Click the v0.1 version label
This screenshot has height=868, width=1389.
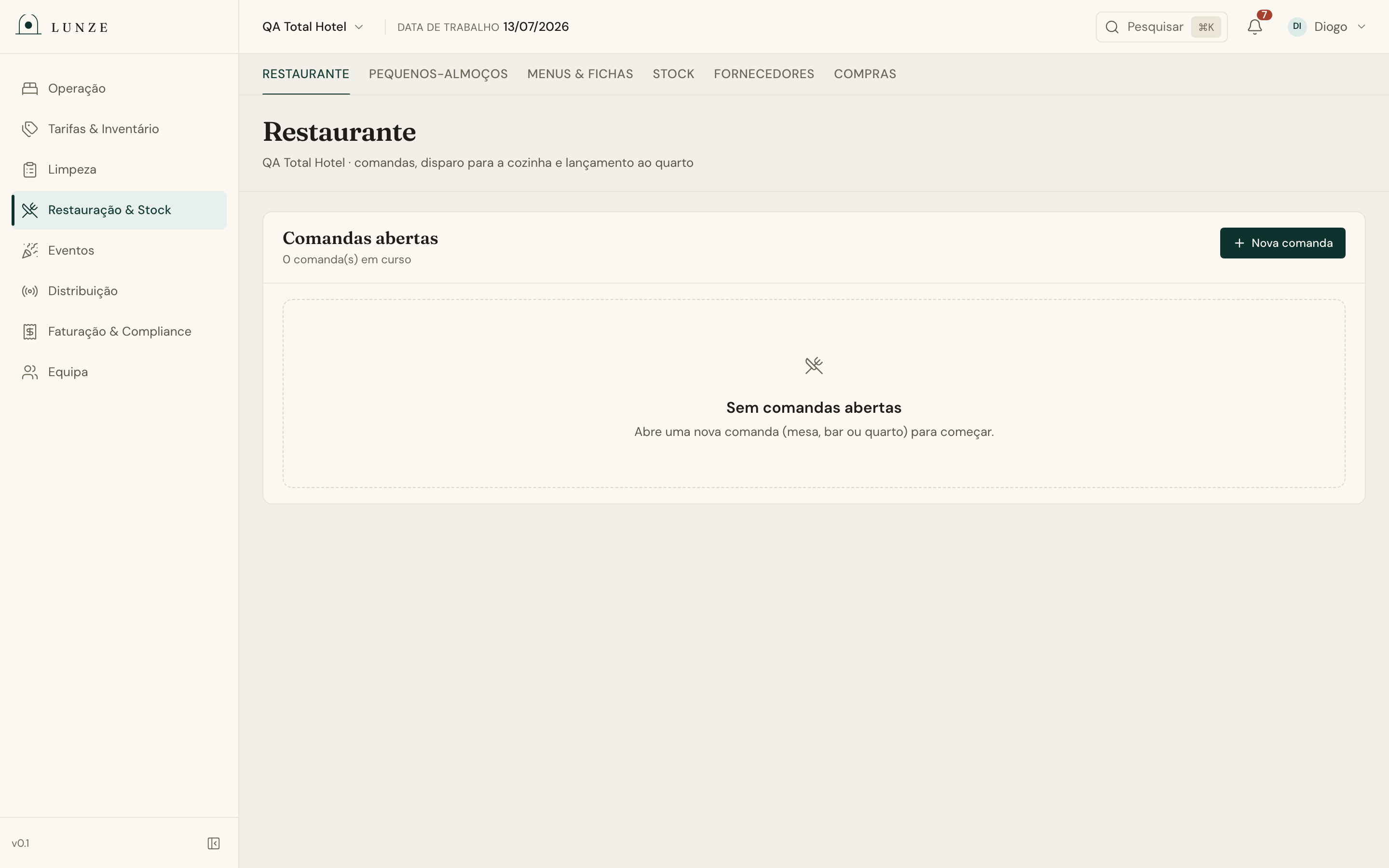pos(21,843)
